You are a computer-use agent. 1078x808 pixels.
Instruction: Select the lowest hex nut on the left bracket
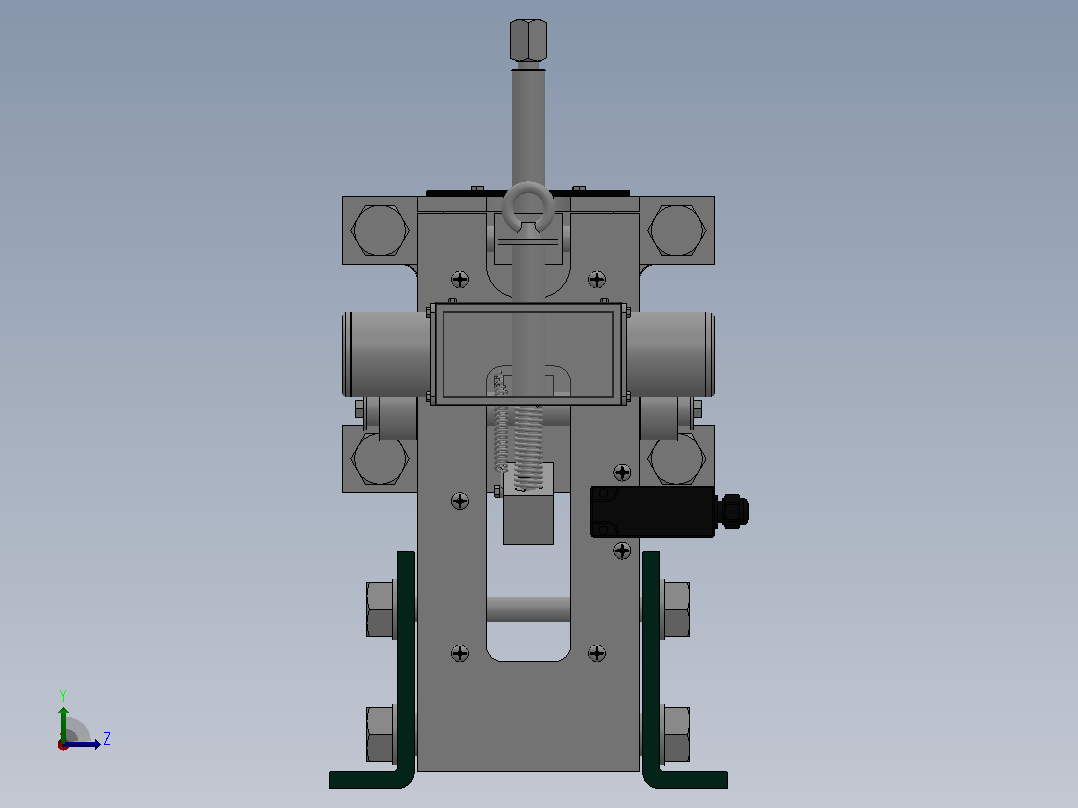[x=380, y=734]
